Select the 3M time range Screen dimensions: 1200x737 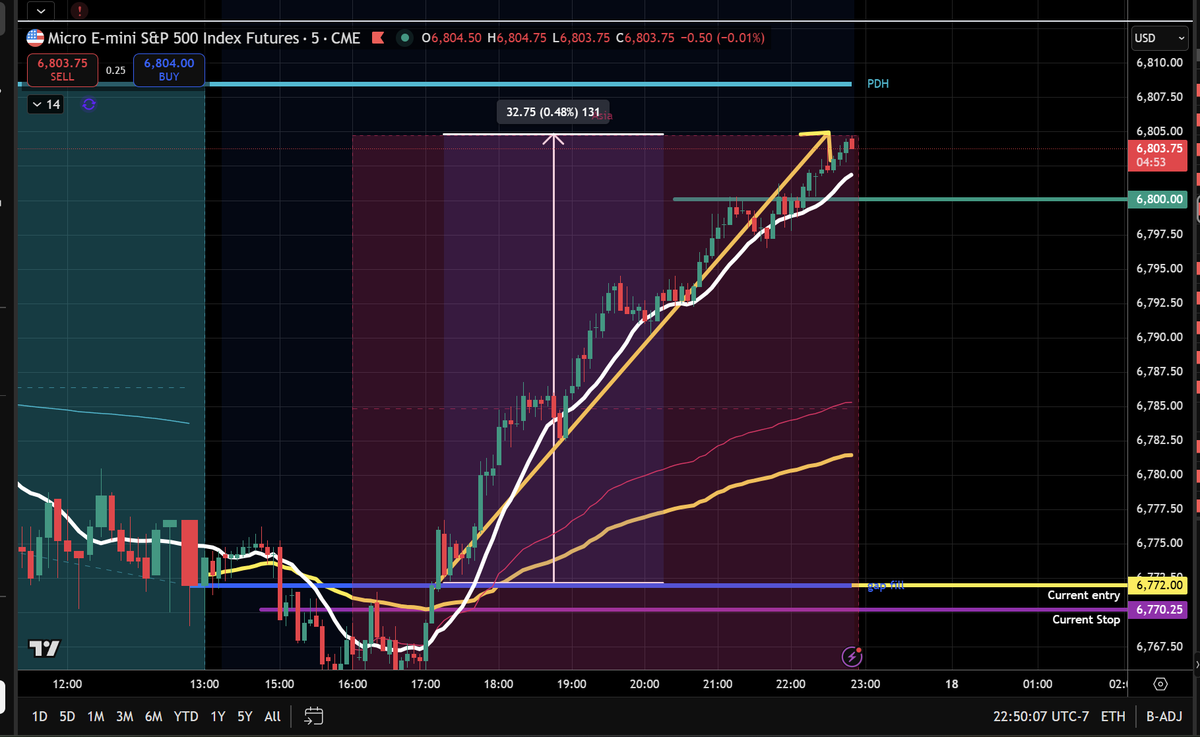click(125, 716)
